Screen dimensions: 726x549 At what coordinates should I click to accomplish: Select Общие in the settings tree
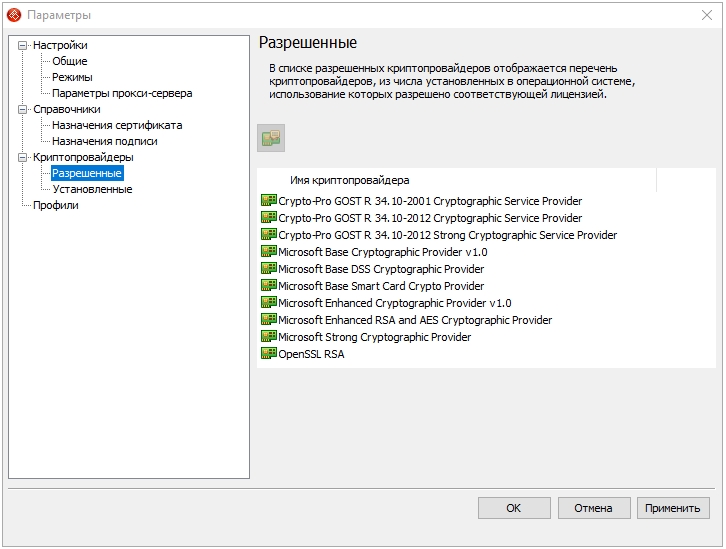69,61
